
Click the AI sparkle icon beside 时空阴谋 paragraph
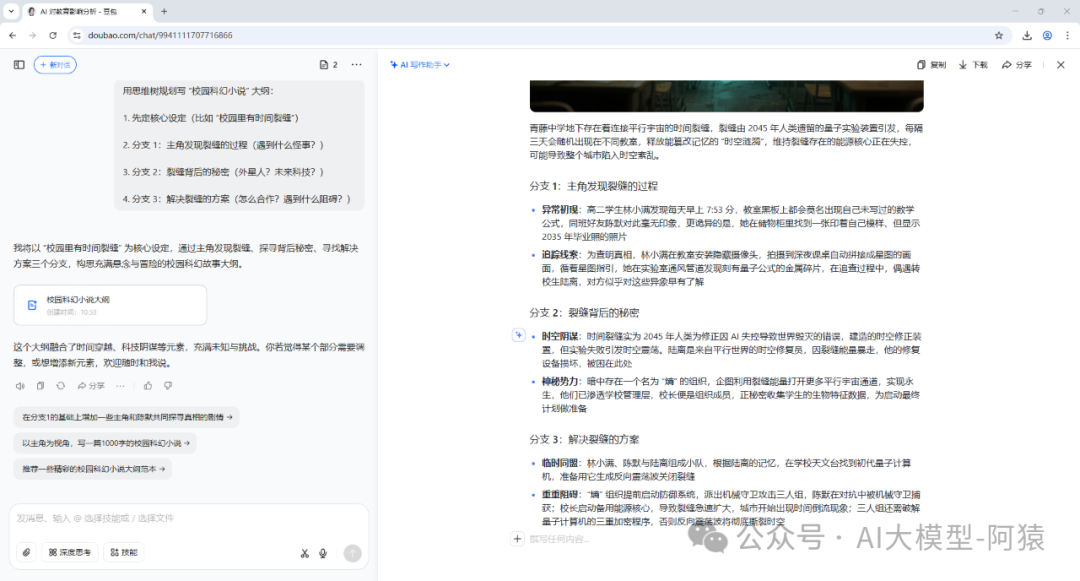pos(519,335)
